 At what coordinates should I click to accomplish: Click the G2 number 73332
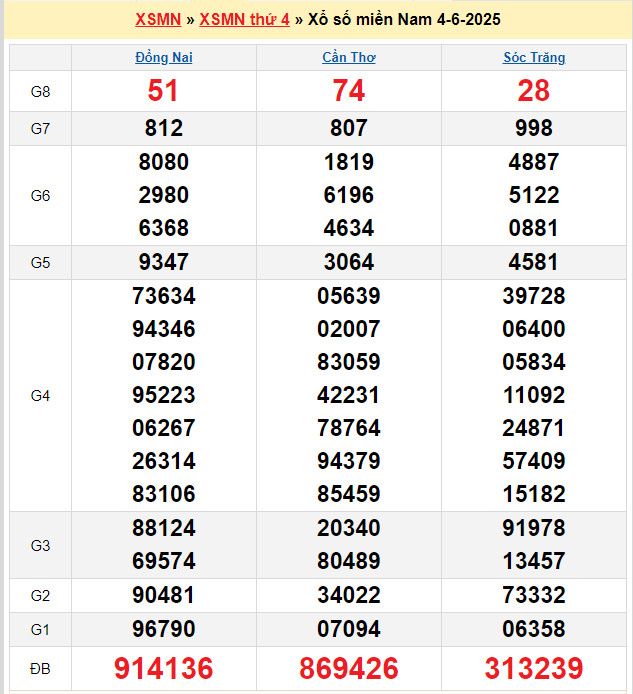[534, 595]
